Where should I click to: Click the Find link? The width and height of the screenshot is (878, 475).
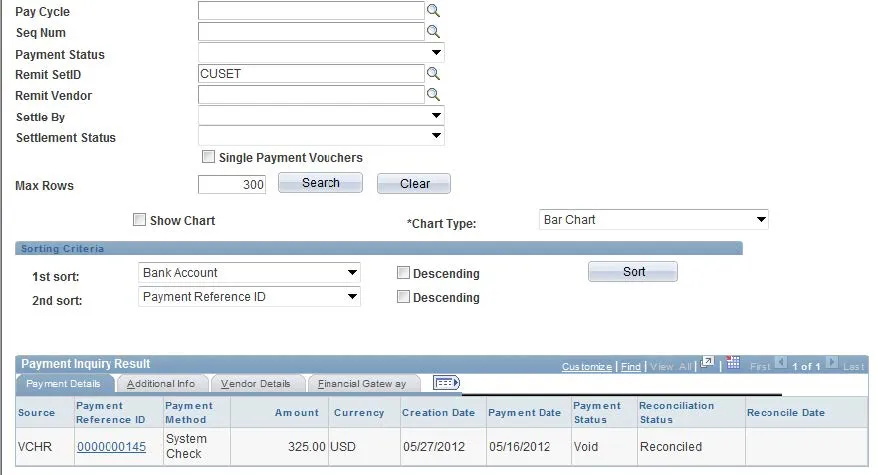point(631,366)
